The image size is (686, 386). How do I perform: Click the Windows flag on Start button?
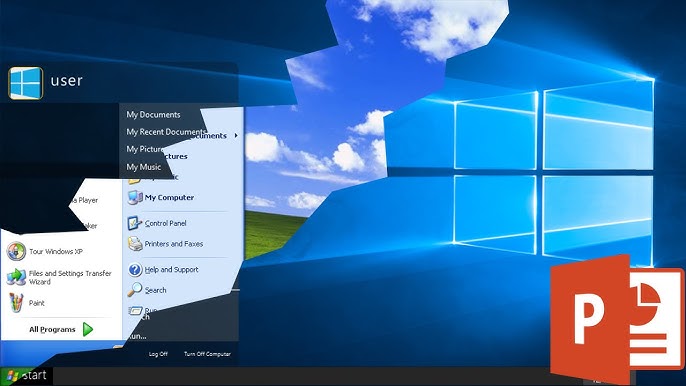pos(12,376)
